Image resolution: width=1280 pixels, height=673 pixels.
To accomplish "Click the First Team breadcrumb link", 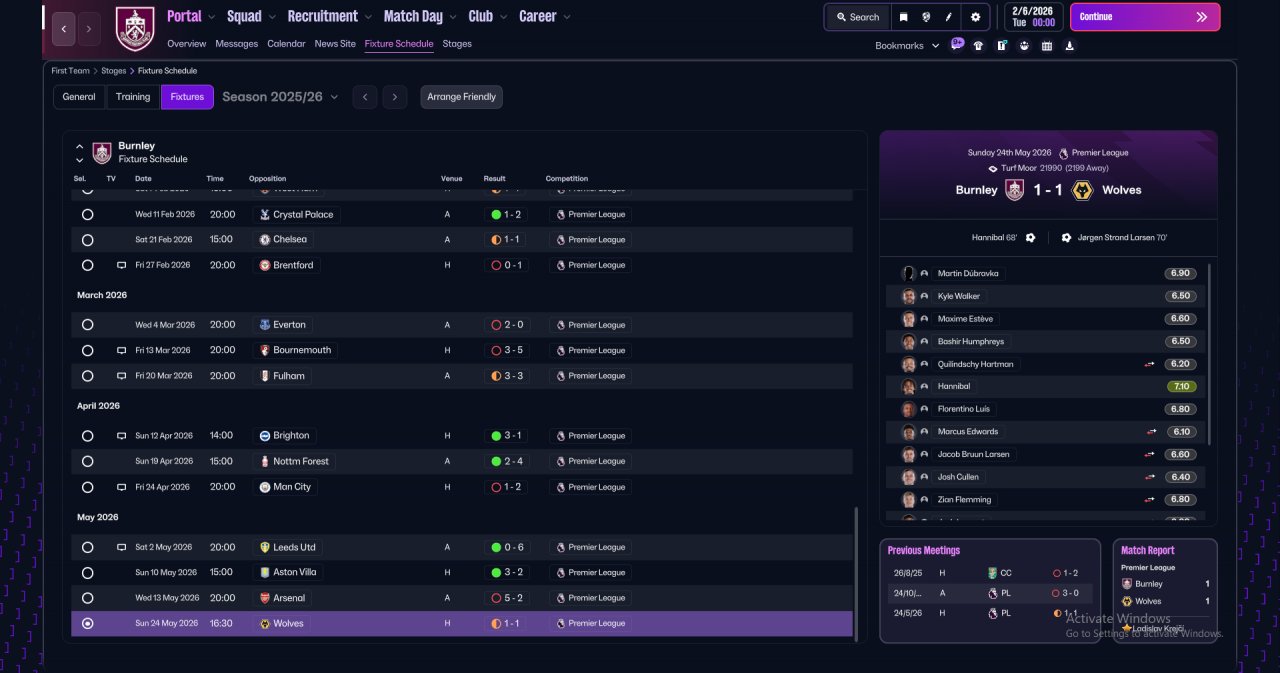I will point(71,71).
